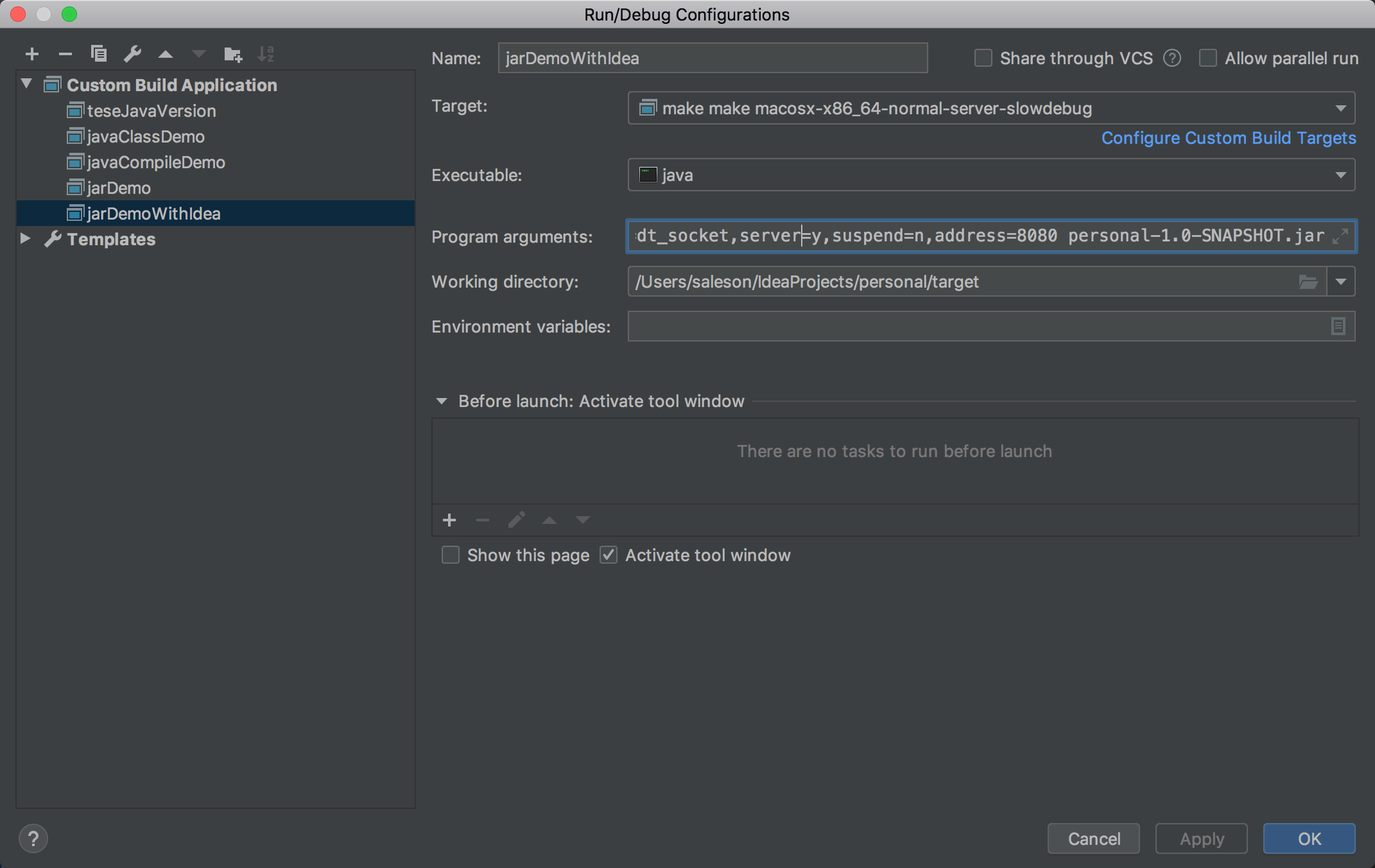Image resolution: width=1375 pixels, height=868 pixels.
Task: Expand the Templates tree node
Action: (x=26, y=239)
